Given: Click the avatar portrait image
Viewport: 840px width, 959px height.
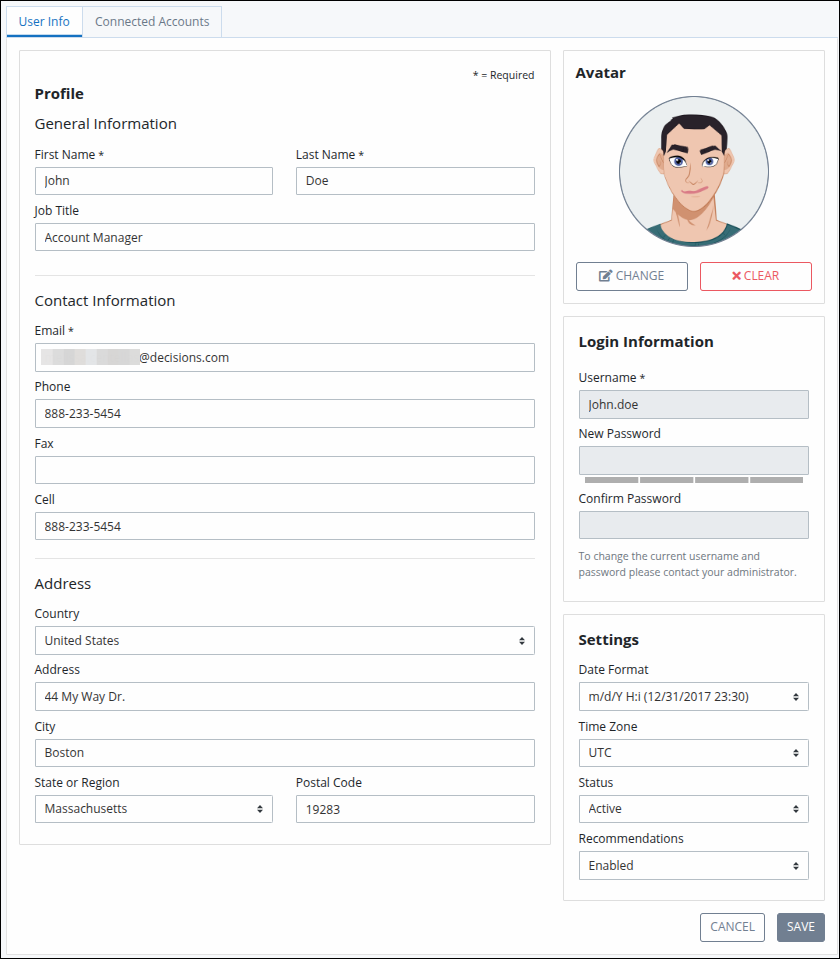Looking at the screenshot, I should point(694,171).
